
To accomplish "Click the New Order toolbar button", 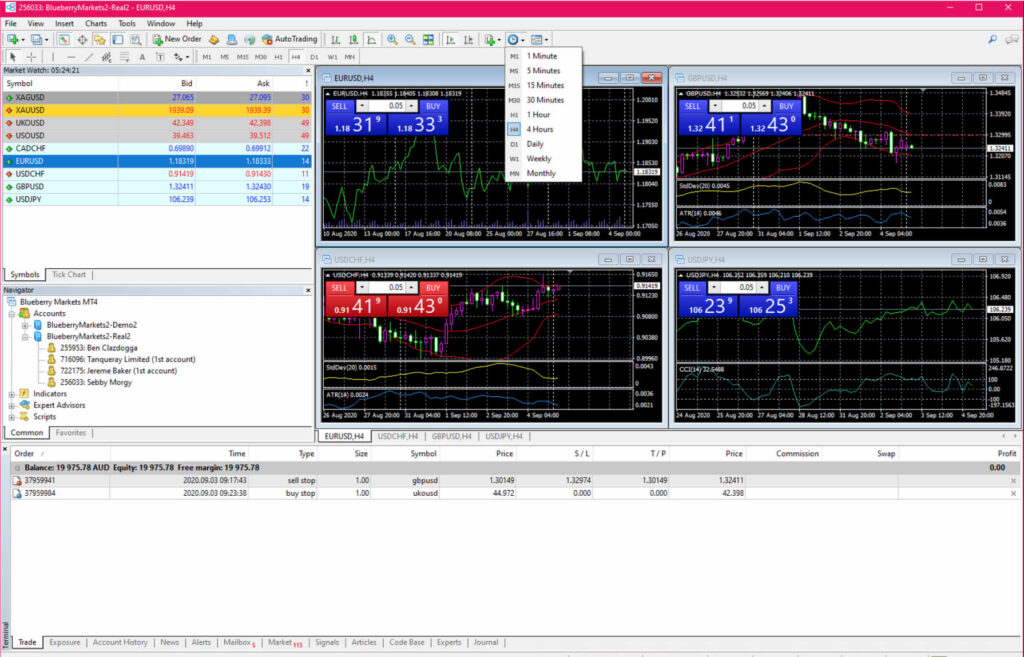I will click(x=177, y=39).
